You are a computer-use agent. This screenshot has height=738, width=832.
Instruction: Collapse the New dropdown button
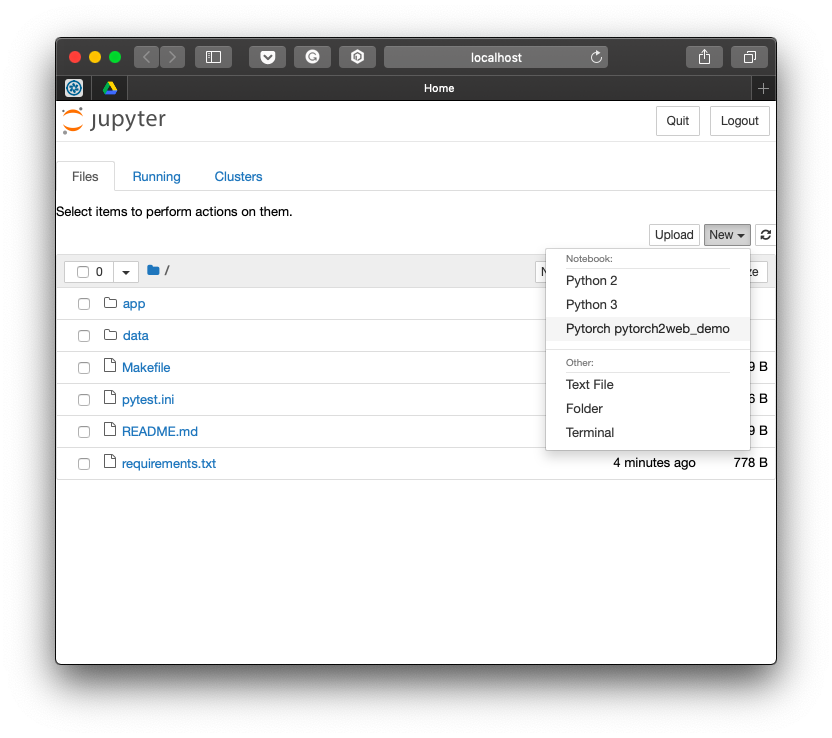(727, 235)
